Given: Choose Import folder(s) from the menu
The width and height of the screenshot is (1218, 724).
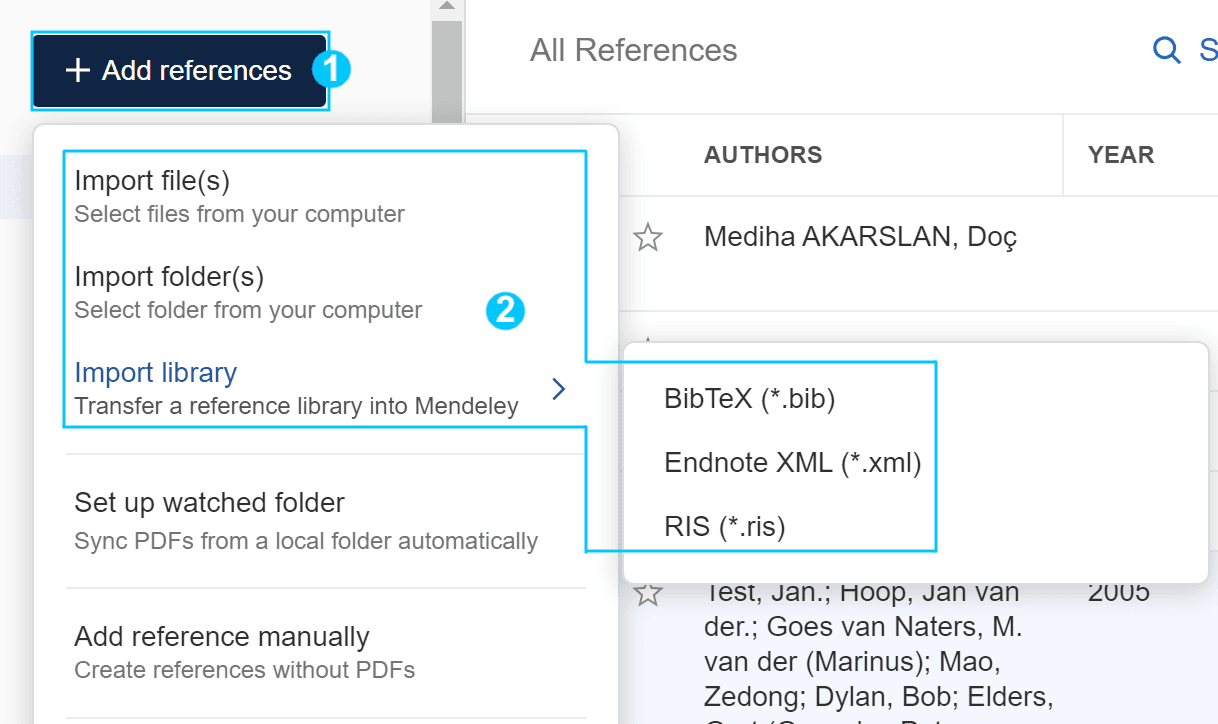Looking at the screenshot, I should [x=324, y=292].
